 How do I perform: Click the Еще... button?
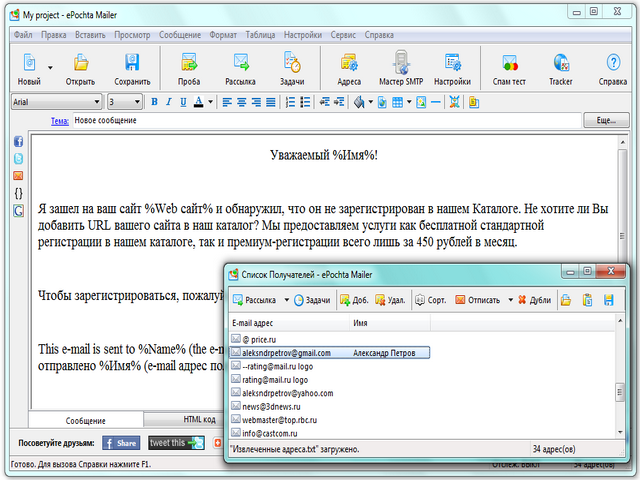pos(606,120)
